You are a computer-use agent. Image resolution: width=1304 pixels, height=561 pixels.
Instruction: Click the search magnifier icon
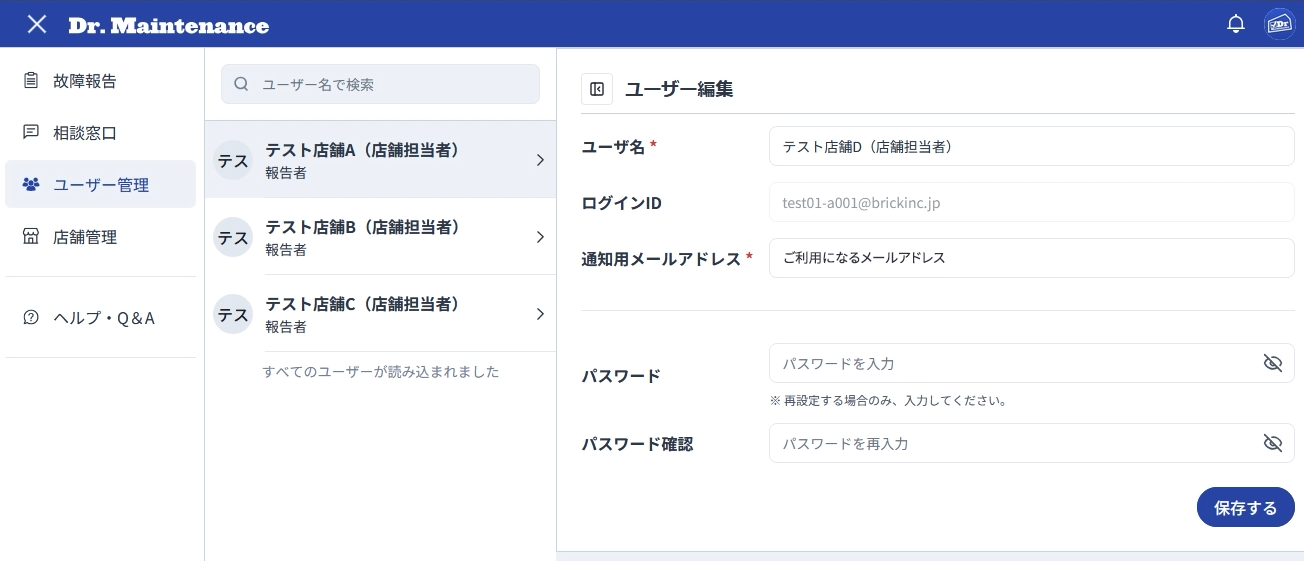point(241,85)
